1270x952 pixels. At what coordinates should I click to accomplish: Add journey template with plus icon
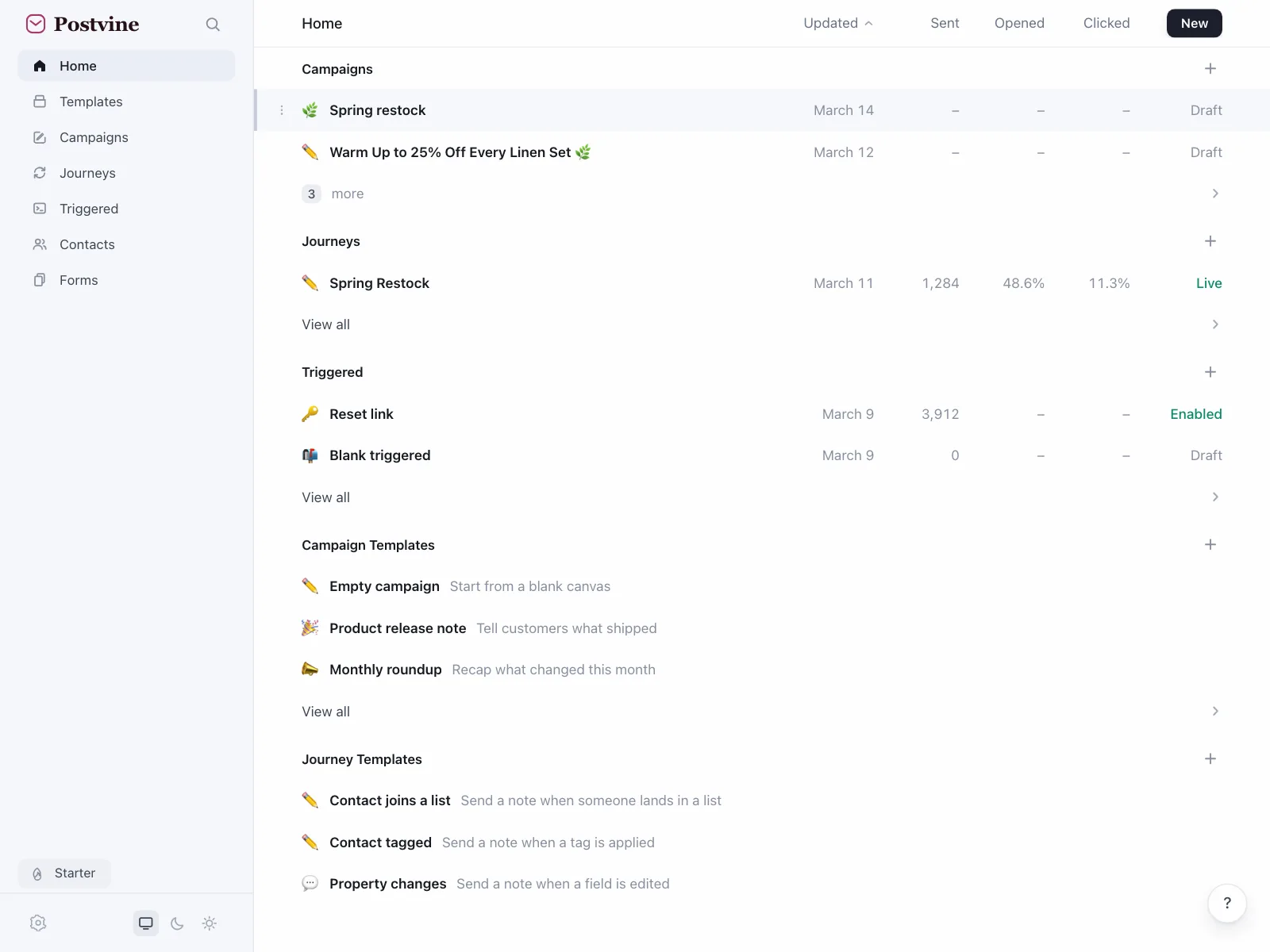(x=1210, y=759)
